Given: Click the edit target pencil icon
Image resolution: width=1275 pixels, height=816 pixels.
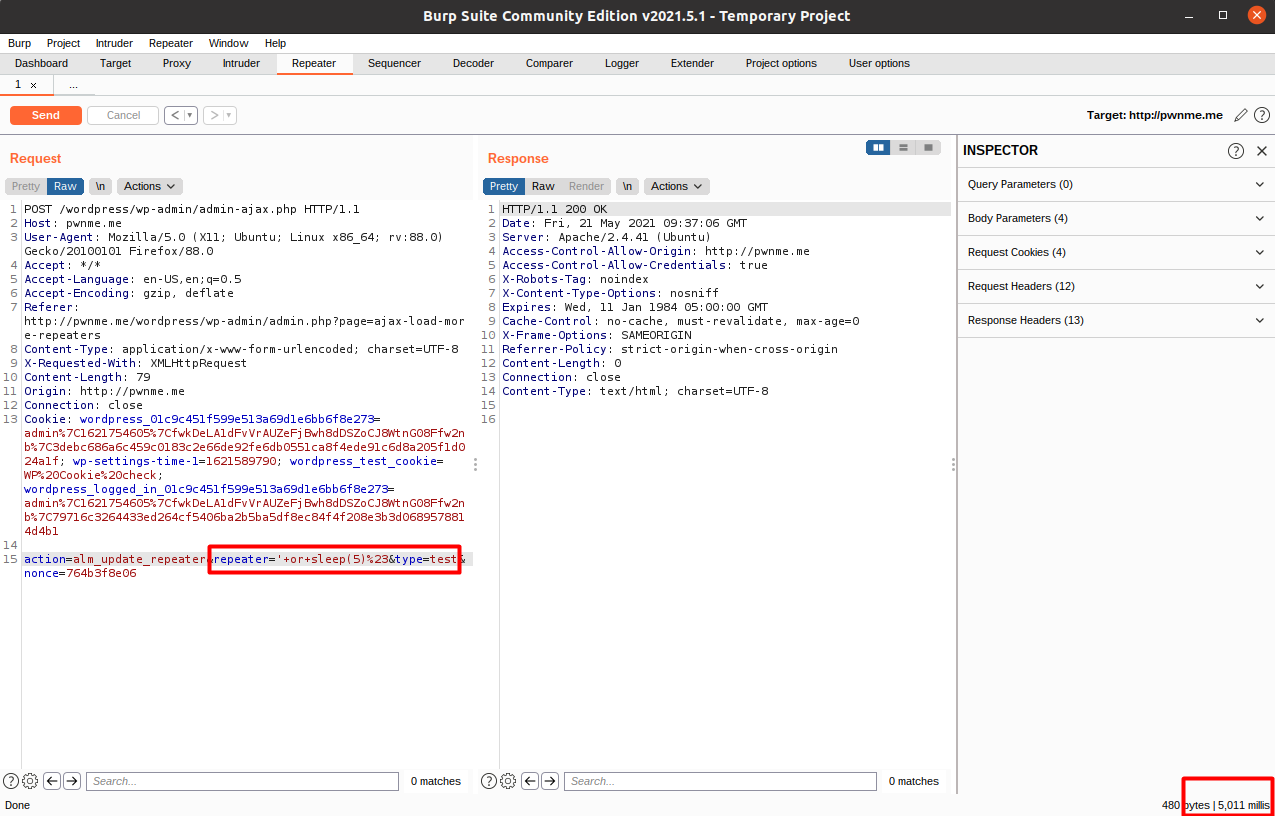Looking at the screenshot, I should [x=1241, y=115].
